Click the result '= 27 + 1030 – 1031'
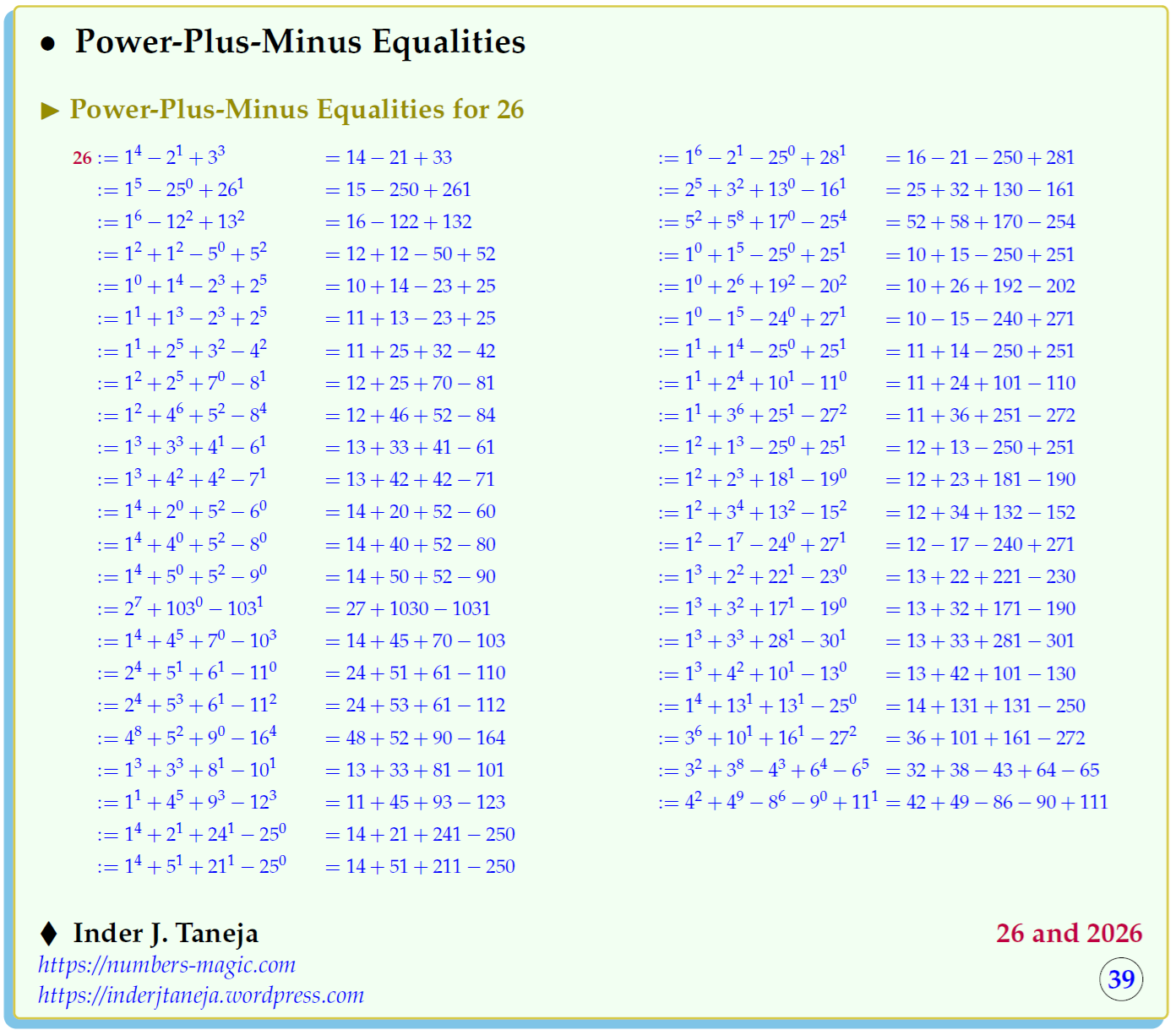The height and width of the screenshot is (1030, 1176). coord(407,608)
